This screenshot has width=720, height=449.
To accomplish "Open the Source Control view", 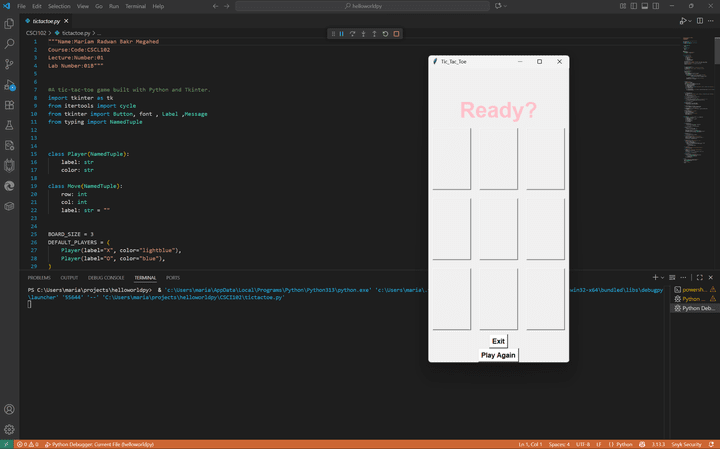I will pyautogui.click(x=9, y=64).
